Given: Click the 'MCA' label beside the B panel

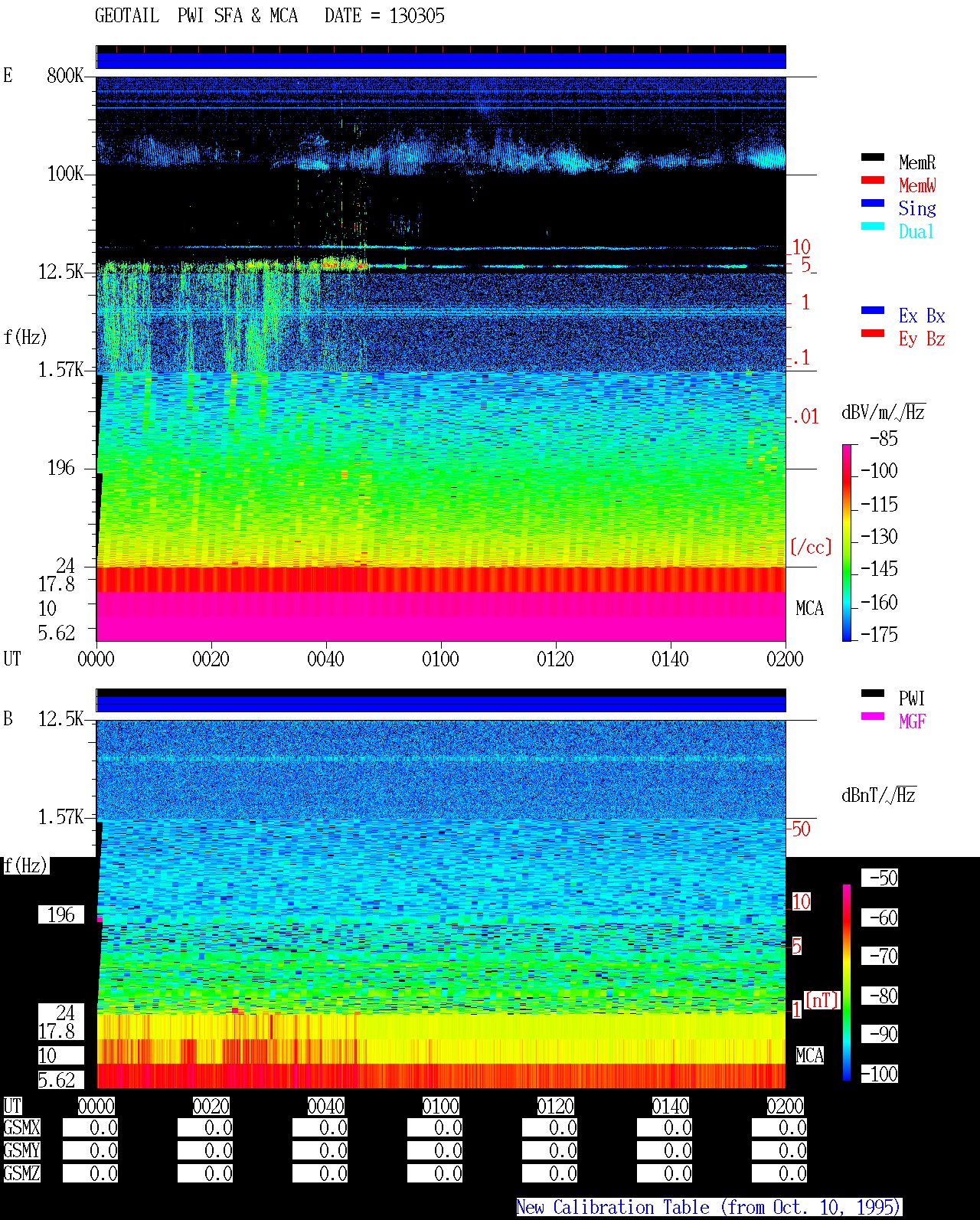Looking at the screenshot, I should click(809, 1055).
